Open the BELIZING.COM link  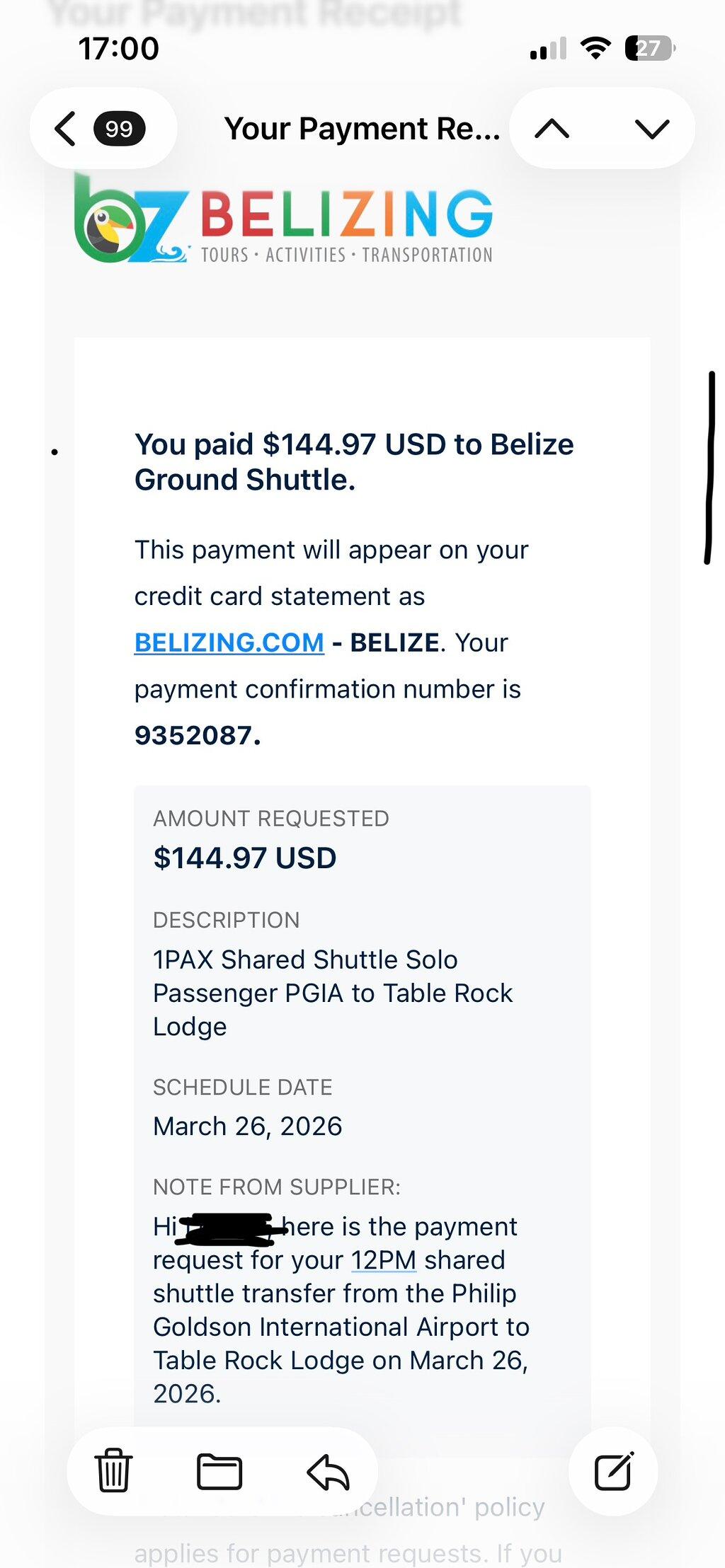(229, 642)
